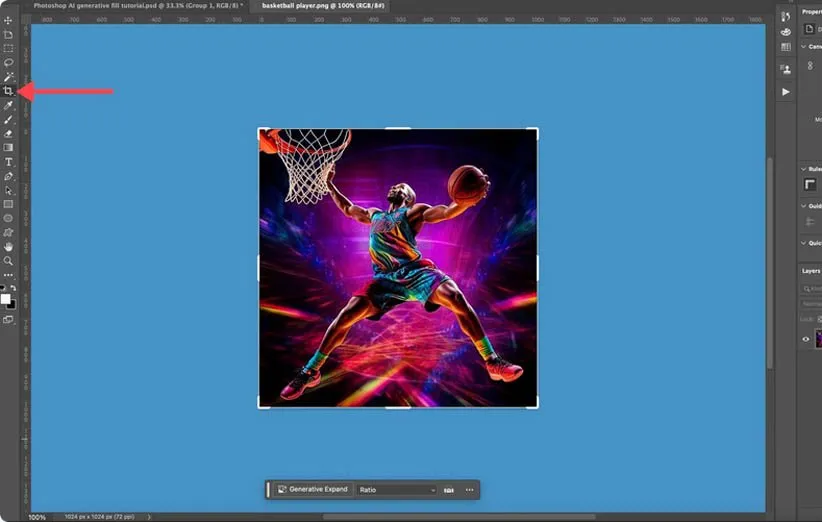
Task: Click the foreground color swatch
Action: click(x=5, y=298)
